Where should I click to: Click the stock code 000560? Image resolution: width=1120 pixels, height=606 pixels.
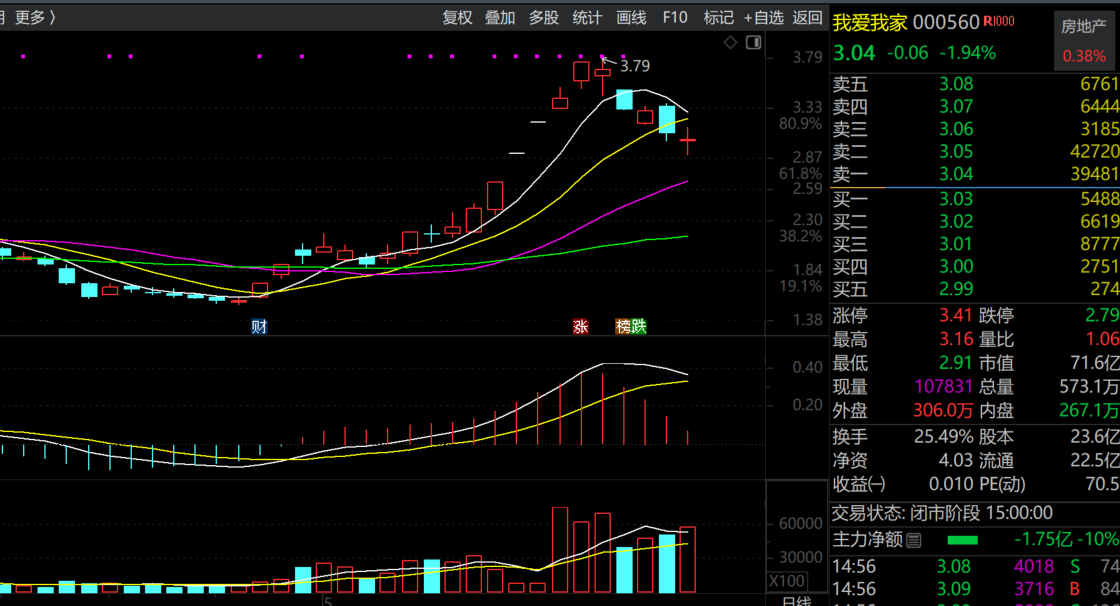pos(946,22)
